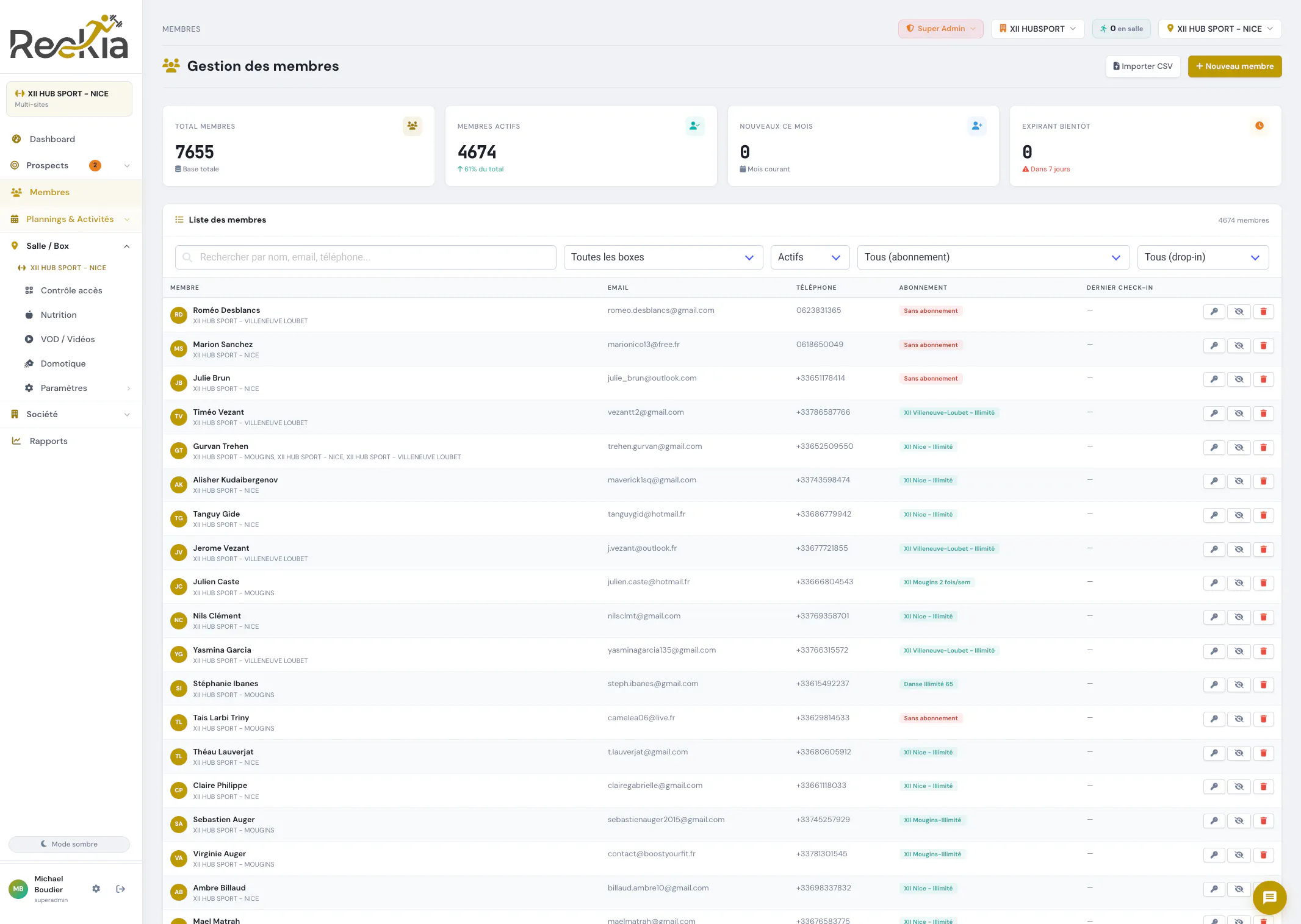Viewport: 1301px width, 924px height.
Task: Toggle visibility eye for Ambre Billaud
Action: tap(1239, 889)
